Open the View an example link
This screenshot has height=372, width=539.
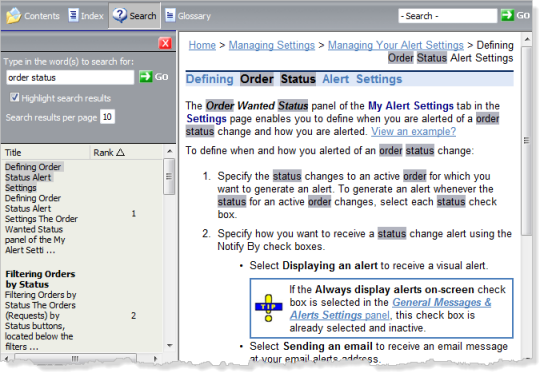pos(413,131)
